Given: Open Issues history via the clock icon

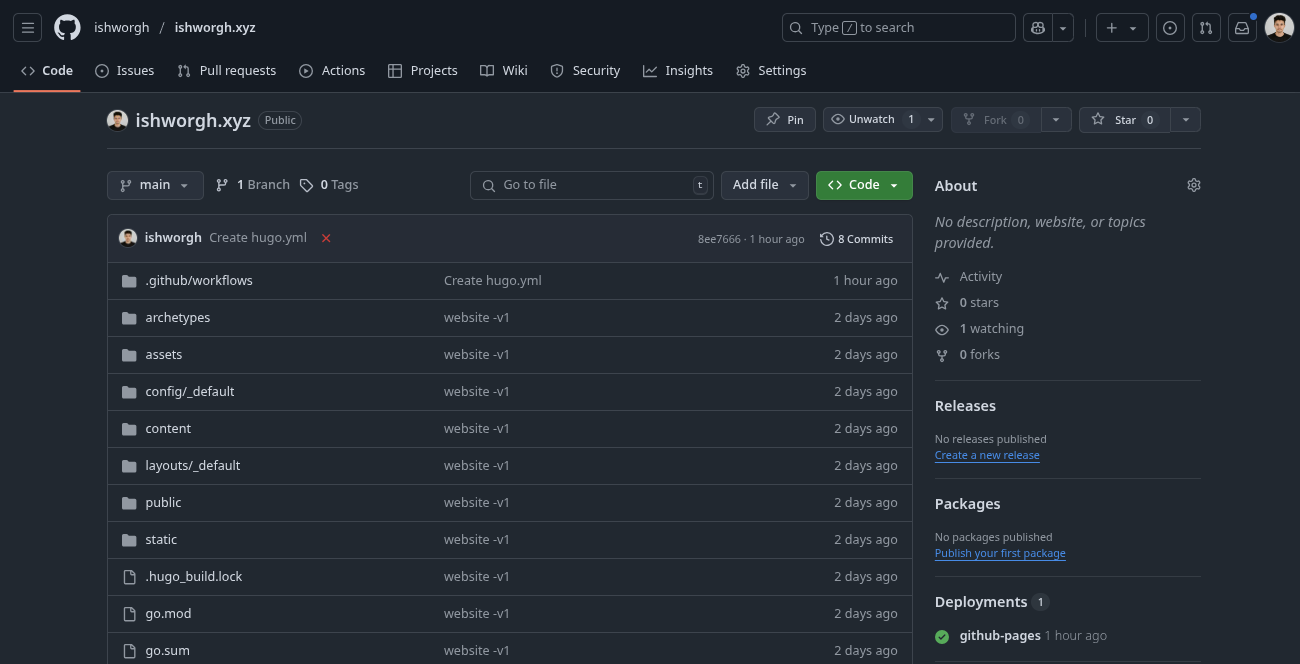Looking at the screenshot, I should point(1170,27).
